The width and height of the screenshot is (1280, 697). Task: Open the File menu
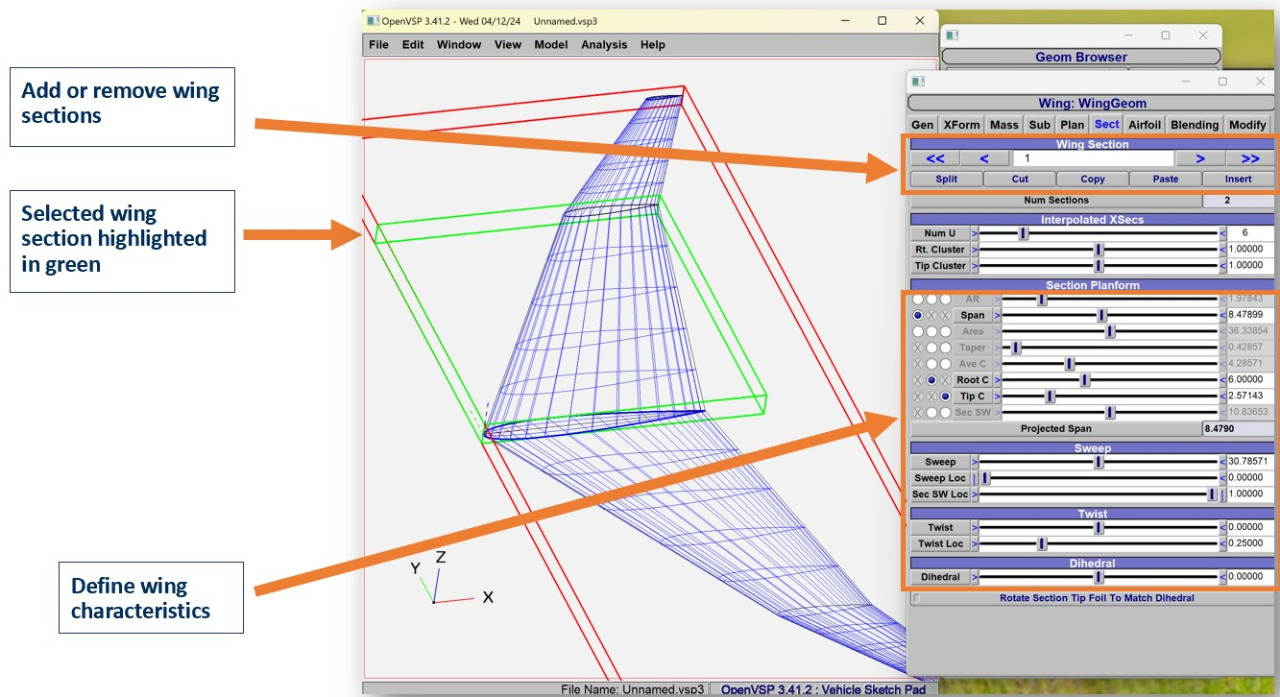pyautogui.click(x=378, y=45)
